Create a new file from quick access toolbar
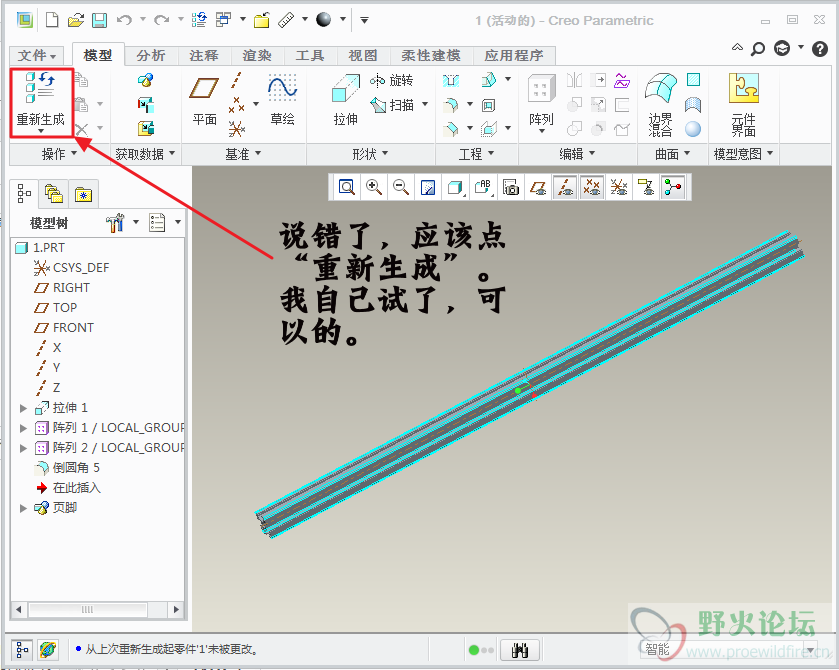 [52, 20]
